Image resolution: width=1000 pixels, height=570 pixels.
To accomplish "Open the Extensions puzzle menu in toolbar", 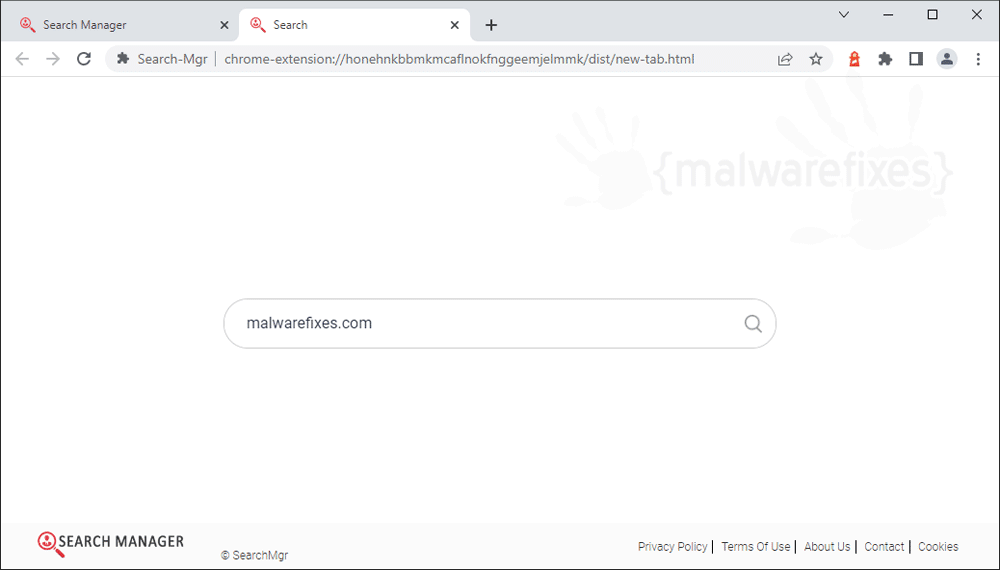I will tap(885, 59).
